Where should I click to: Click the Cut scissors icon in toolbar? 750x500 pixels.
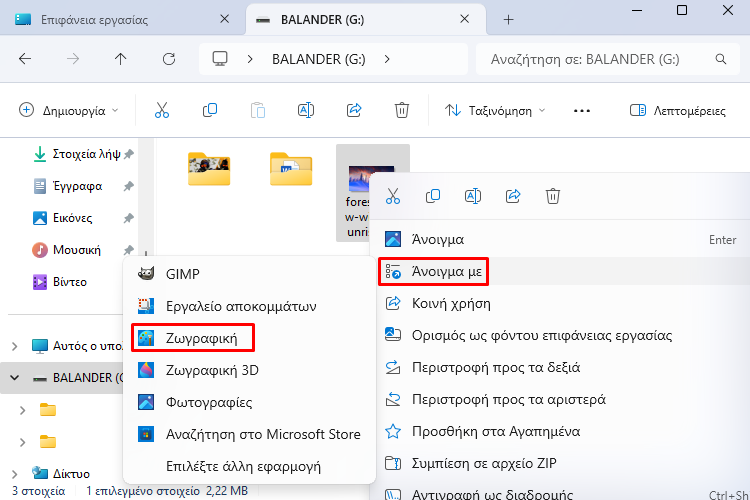tap(161, 111)
